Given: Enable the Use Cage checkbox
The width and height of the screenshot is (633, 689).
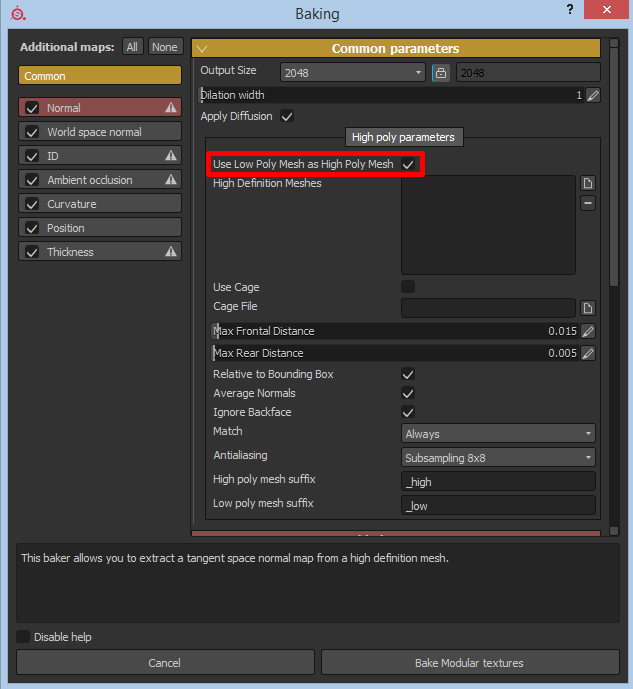Looking at the screenshot, I should click(x=408, y=287).
